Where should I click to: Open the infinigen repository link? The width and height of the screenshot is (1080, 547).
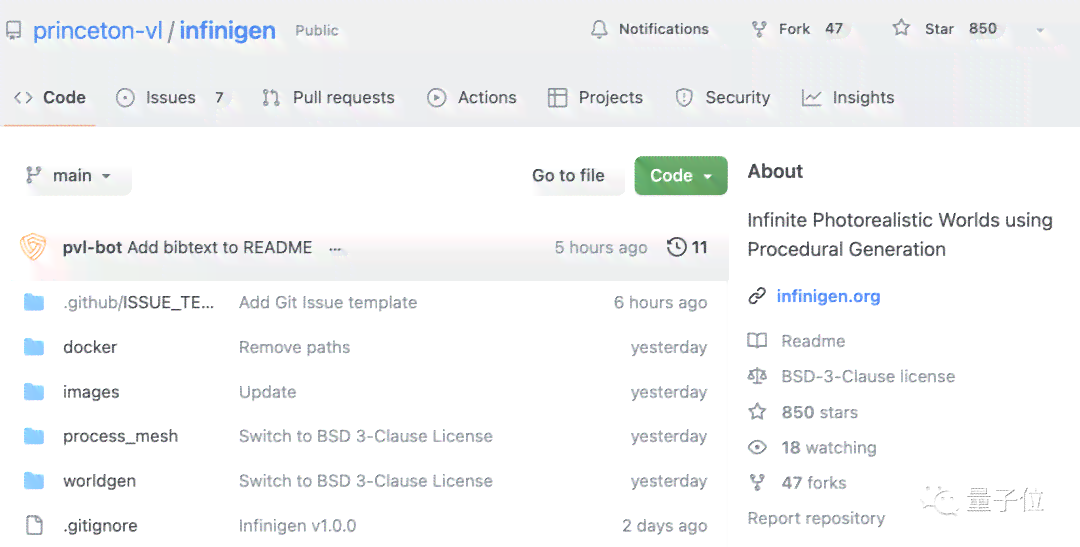click(227, 30)
